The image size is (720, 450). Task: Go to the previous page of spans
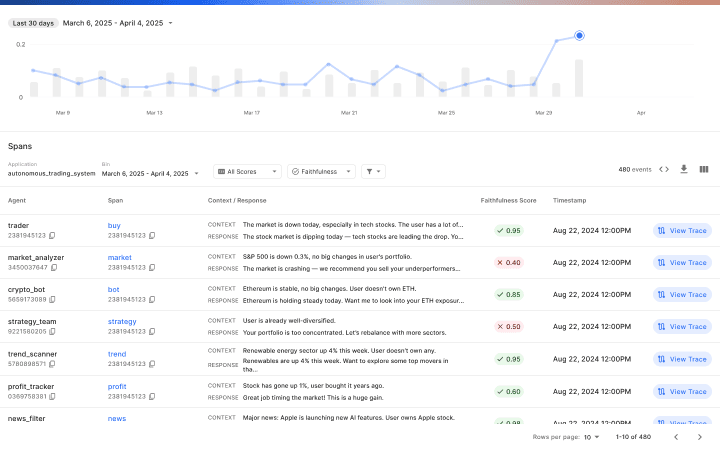pos(676,437)
